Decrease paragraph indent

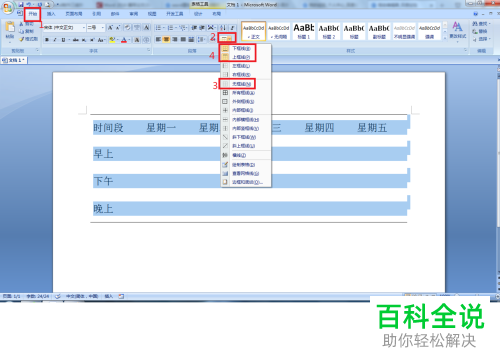pyautogui.click(x=194, y=28)
